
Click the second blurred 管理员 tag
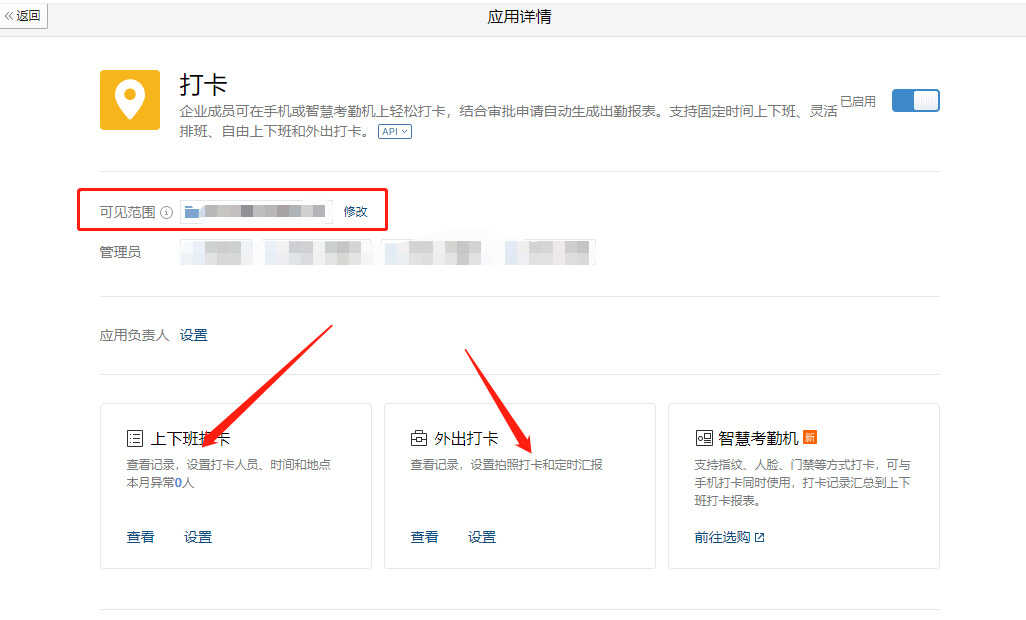click(x=318, y=252)
